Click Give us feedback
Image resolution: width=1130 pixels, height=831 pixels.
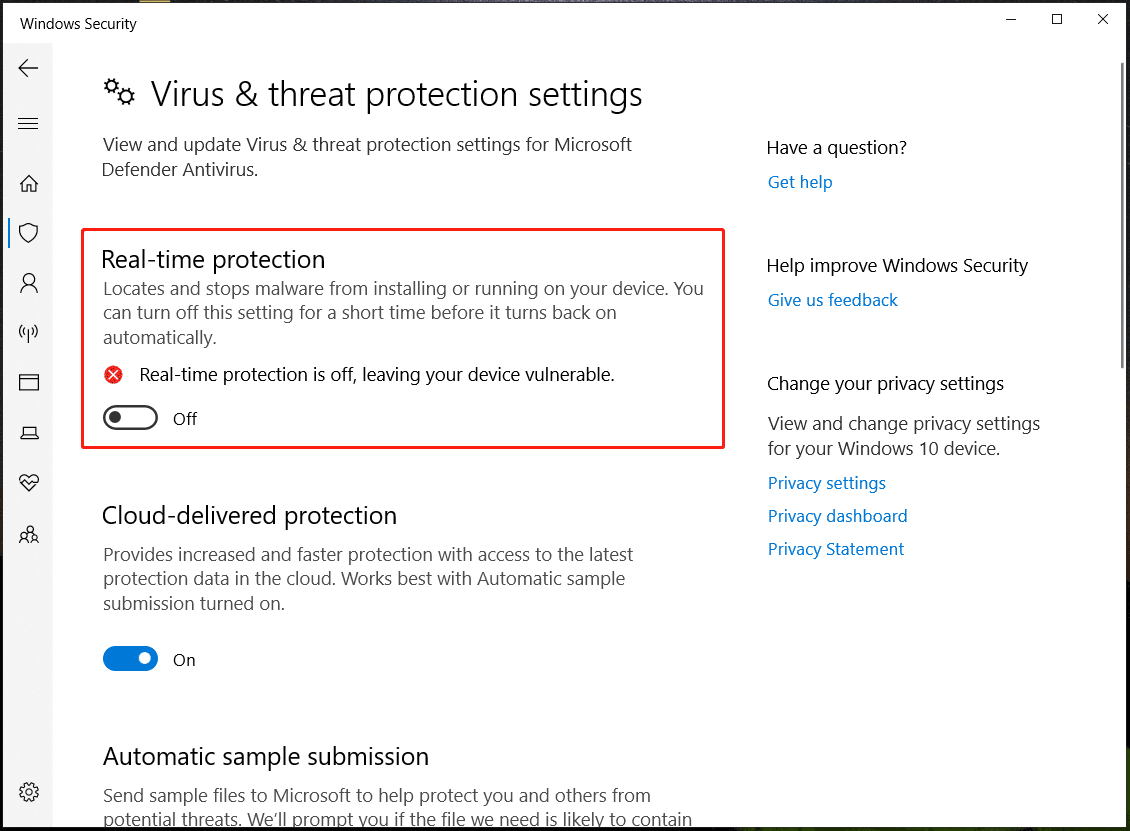point(832,299)
